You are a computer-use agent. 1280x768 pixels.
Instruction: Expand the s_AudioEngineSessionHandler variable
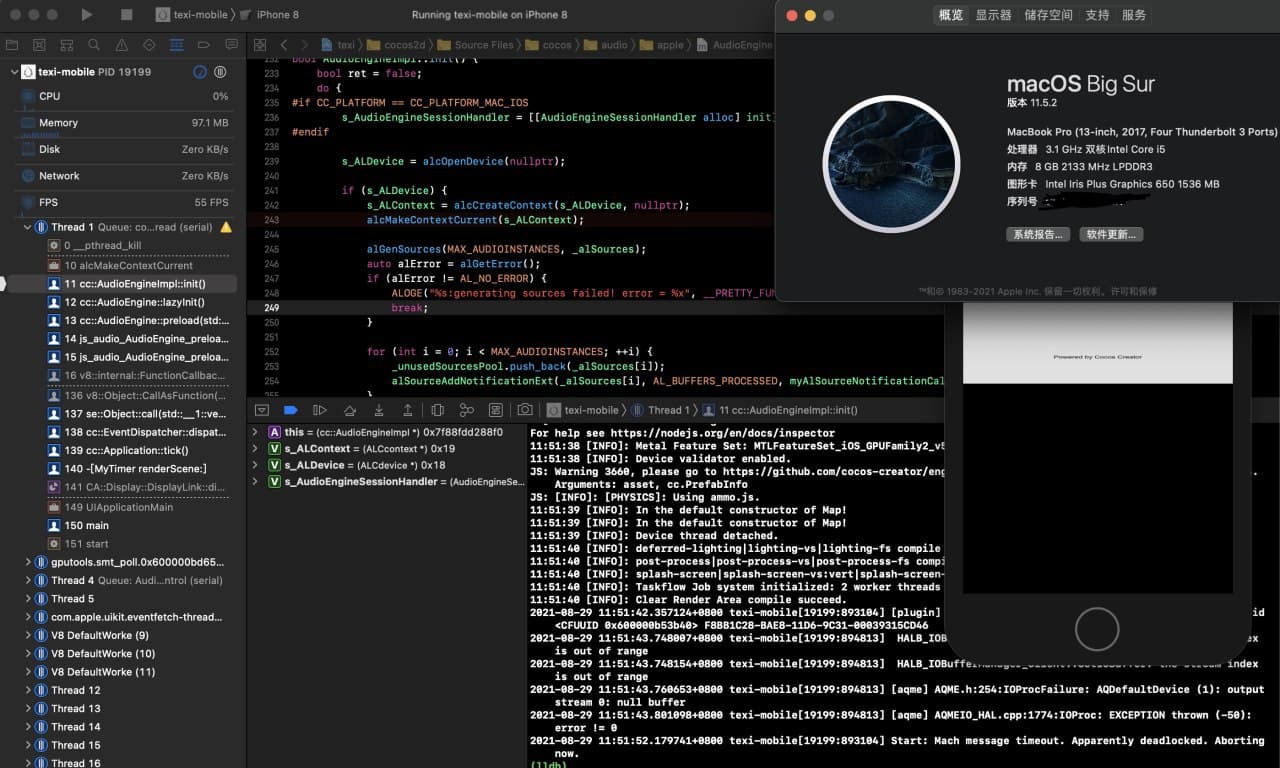point(256,481)
